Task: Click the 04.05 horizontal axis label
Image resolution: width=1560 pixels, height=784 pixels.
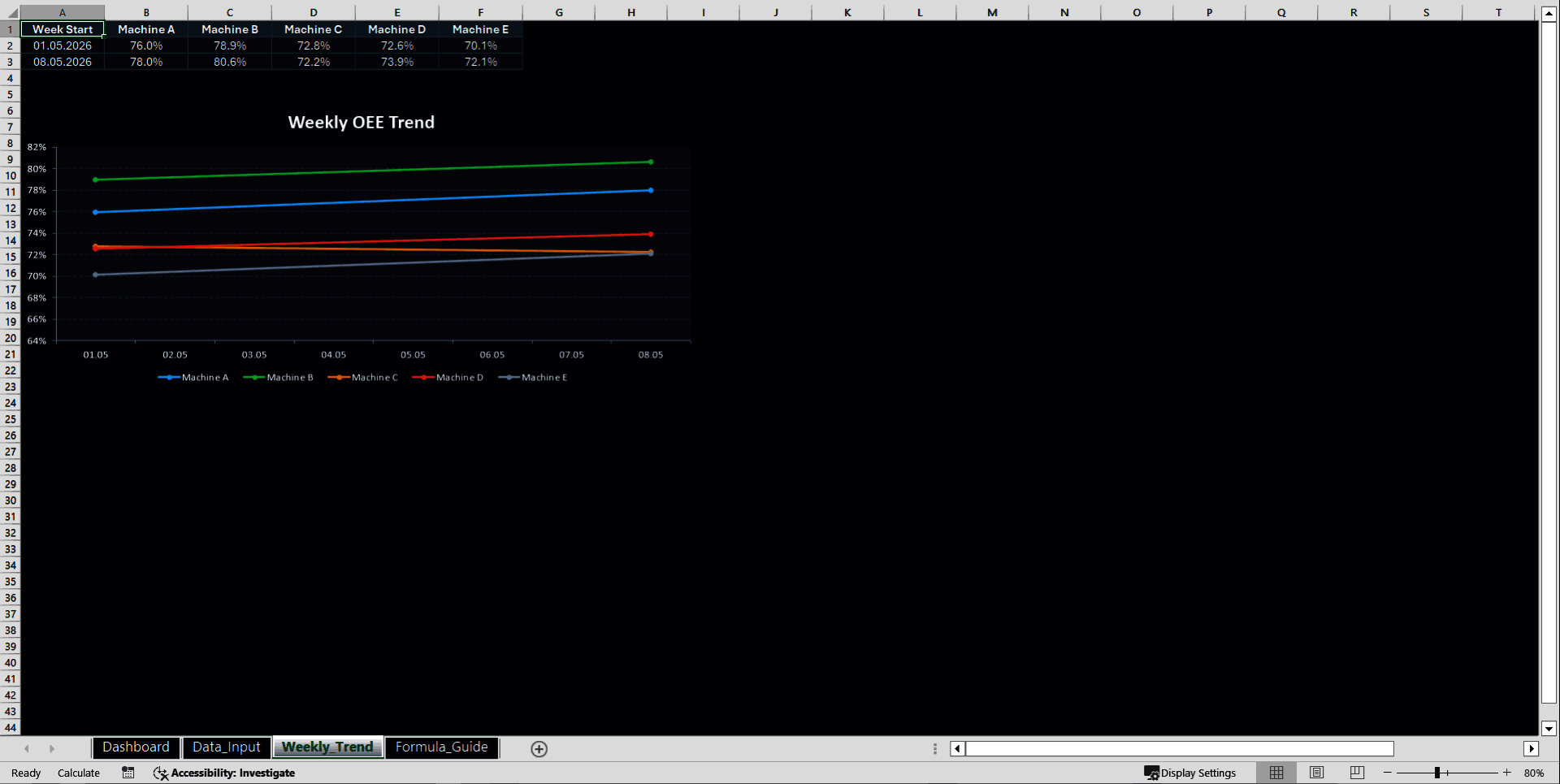Action: (333, 354)
